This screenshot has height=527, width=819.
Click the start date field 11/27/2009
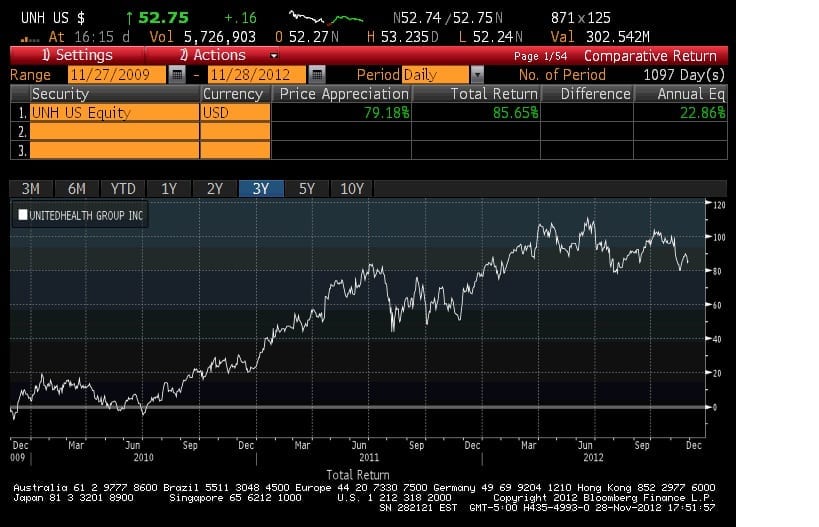(116, 75)
